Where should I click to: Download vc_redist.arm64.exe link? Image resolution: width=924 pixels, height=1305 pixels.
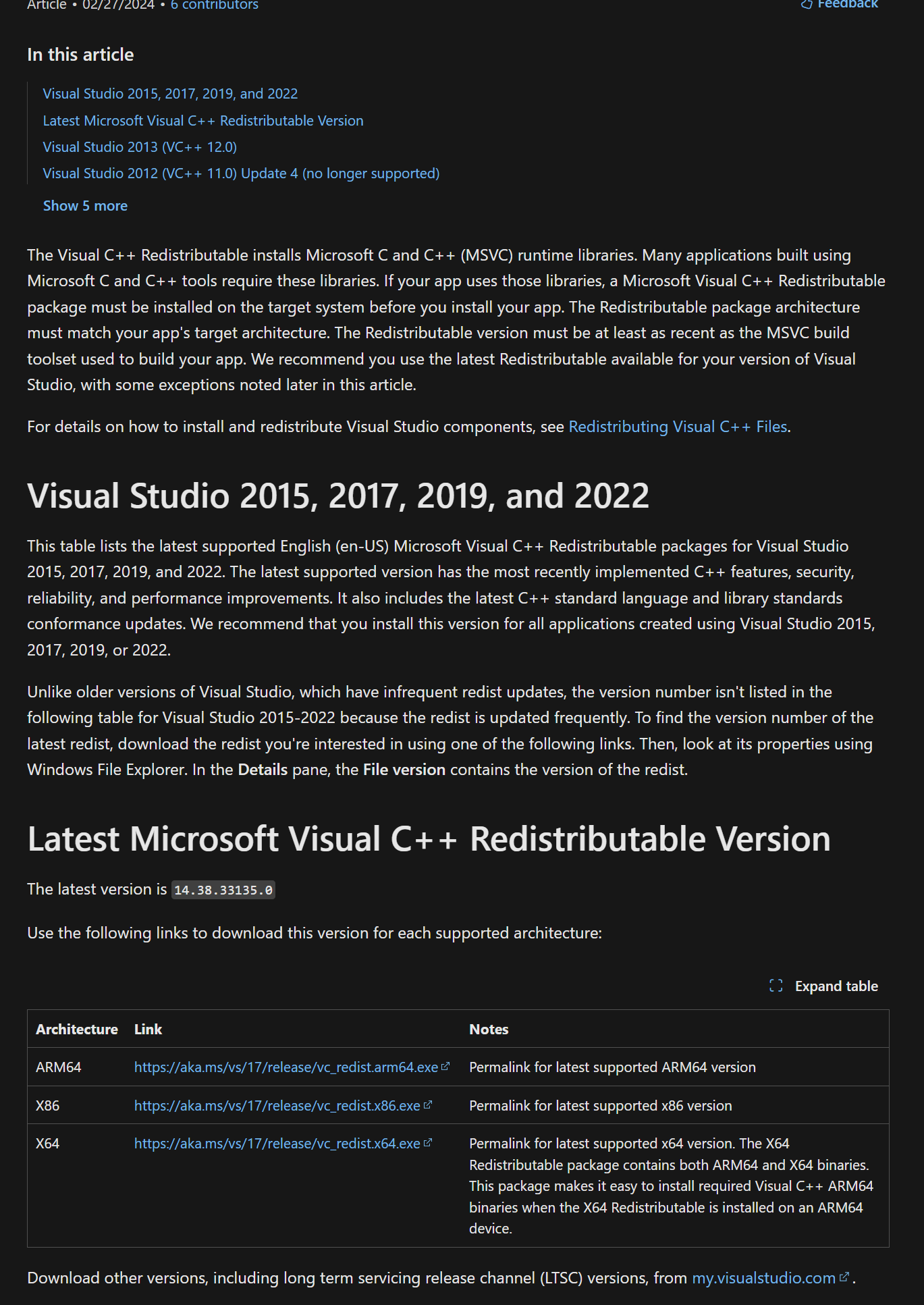click(x=286, y=1067)
